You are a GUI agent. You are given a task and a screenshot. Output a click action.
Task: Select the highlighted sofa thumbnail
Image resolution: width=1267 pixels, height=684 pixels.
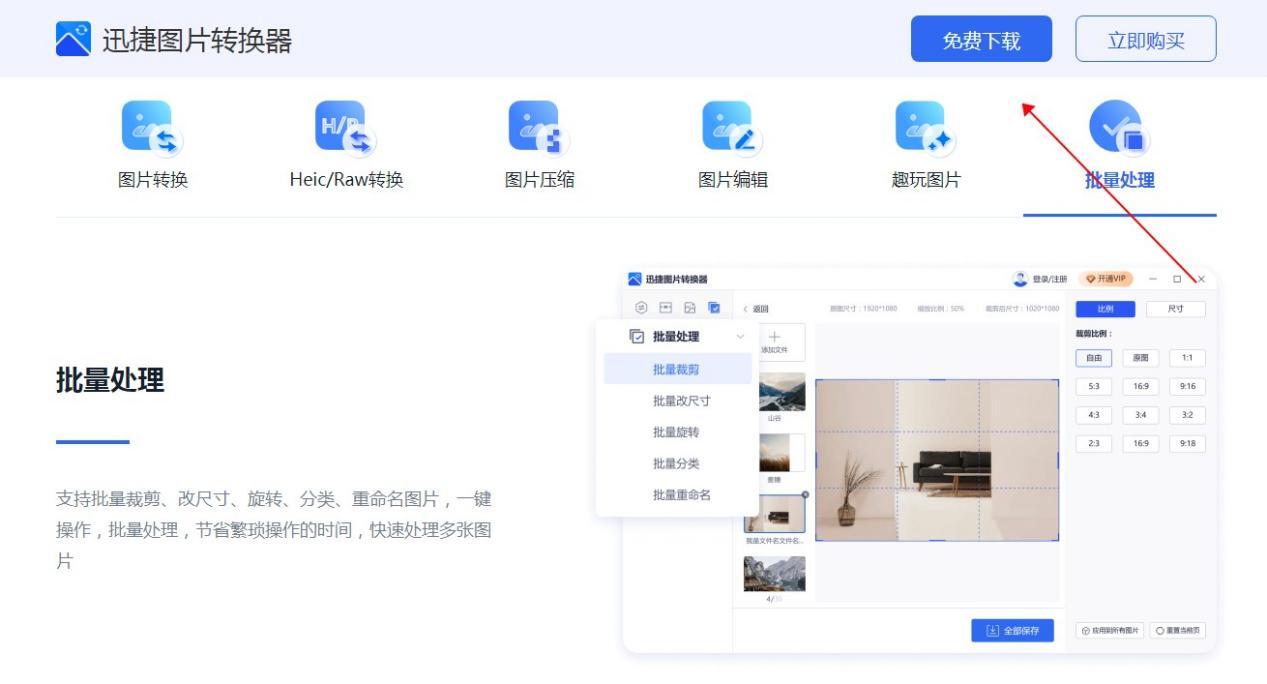(774, 514)
